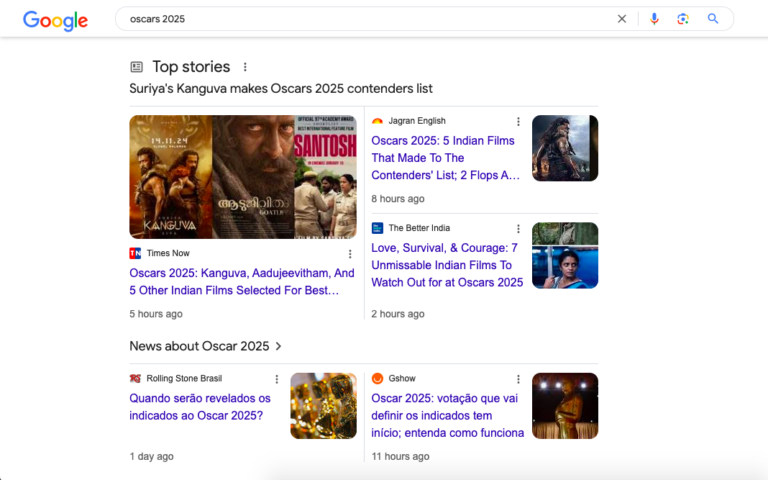Click in the oscars 2025 search field
Viewport: 768px width, 480px height.
(x=360, y=19)
